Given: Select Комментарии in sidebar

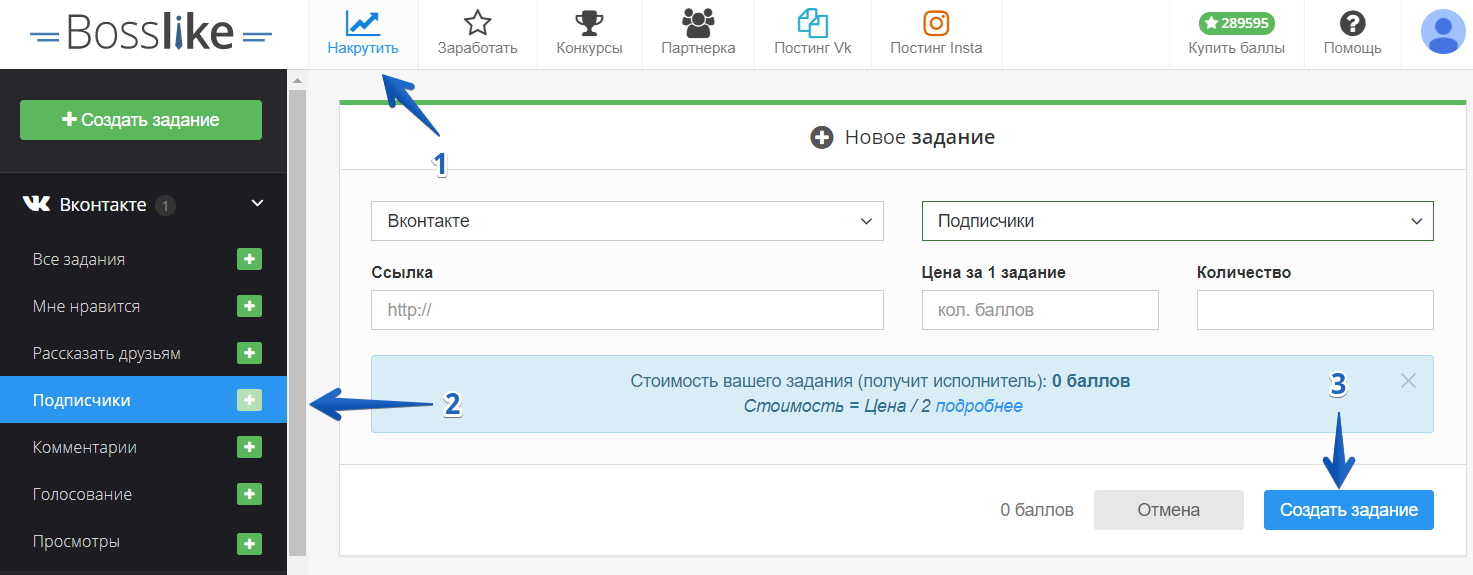Looking at the screenshot, I should click(85, 447).
